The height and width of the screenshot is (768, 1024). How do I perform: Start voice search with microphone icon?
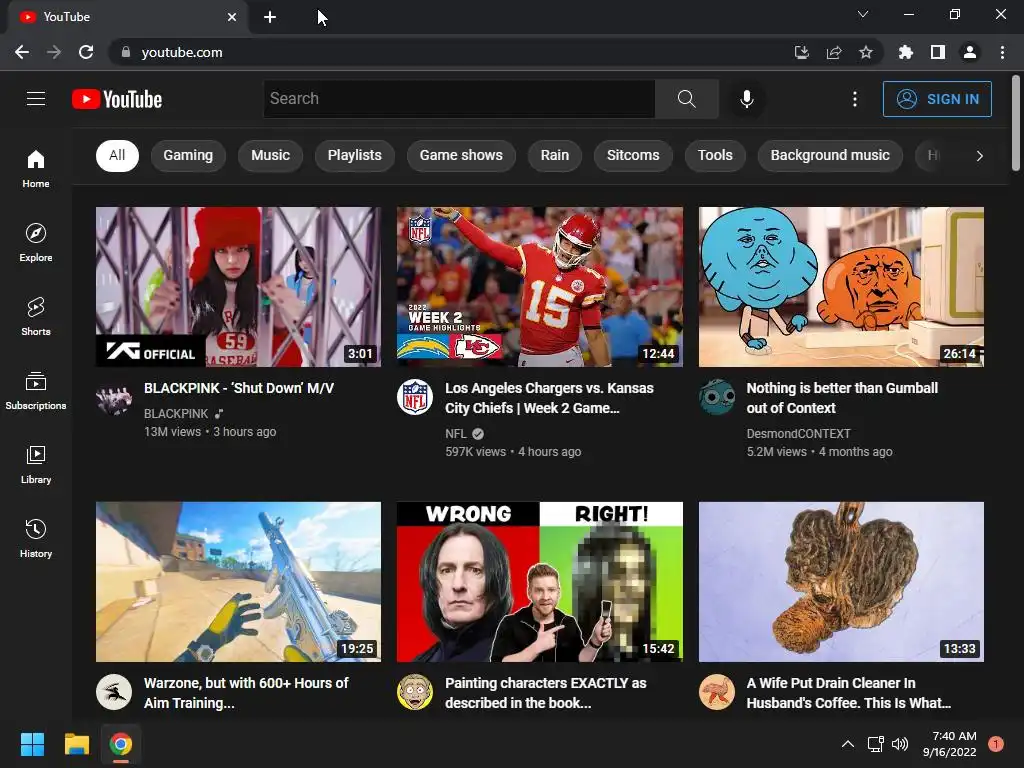click(746, 99)
